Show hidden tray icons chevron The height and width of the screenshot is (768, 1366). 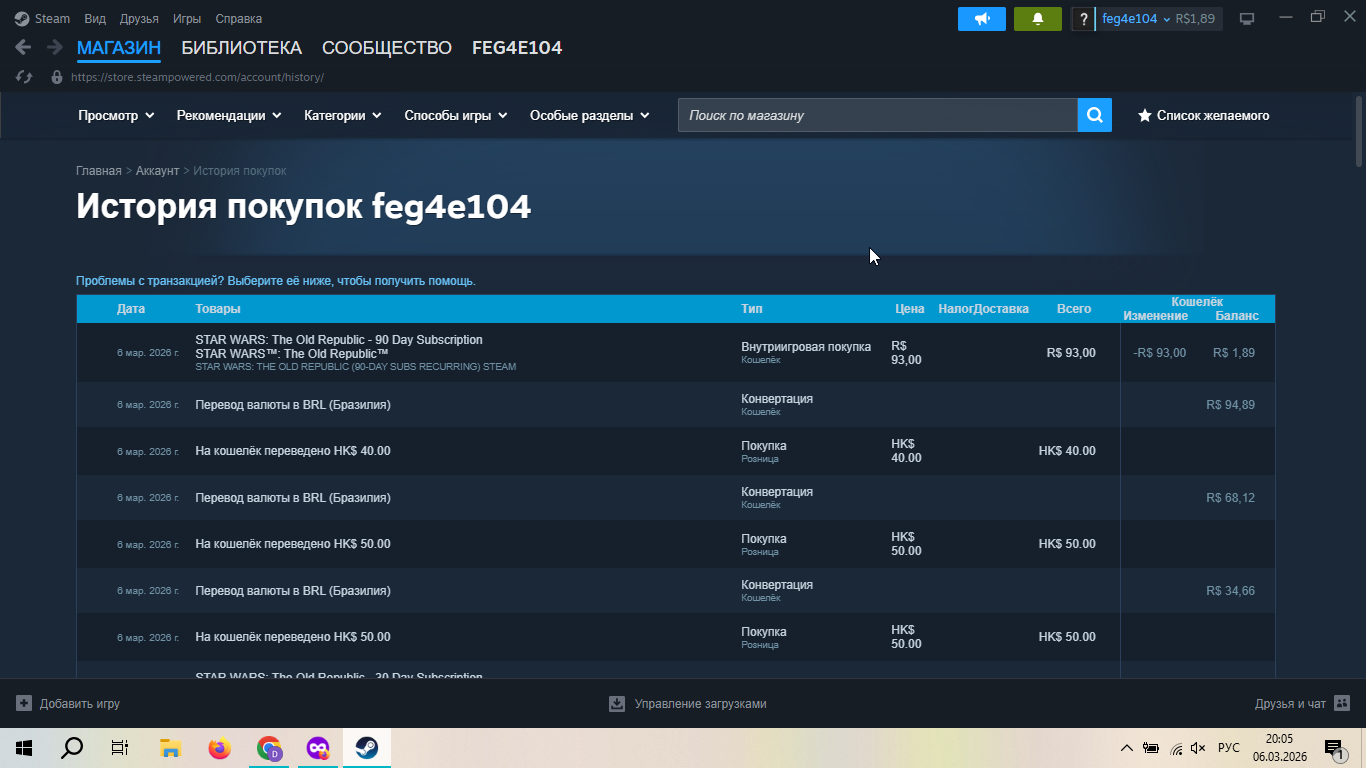[1126, 748]
